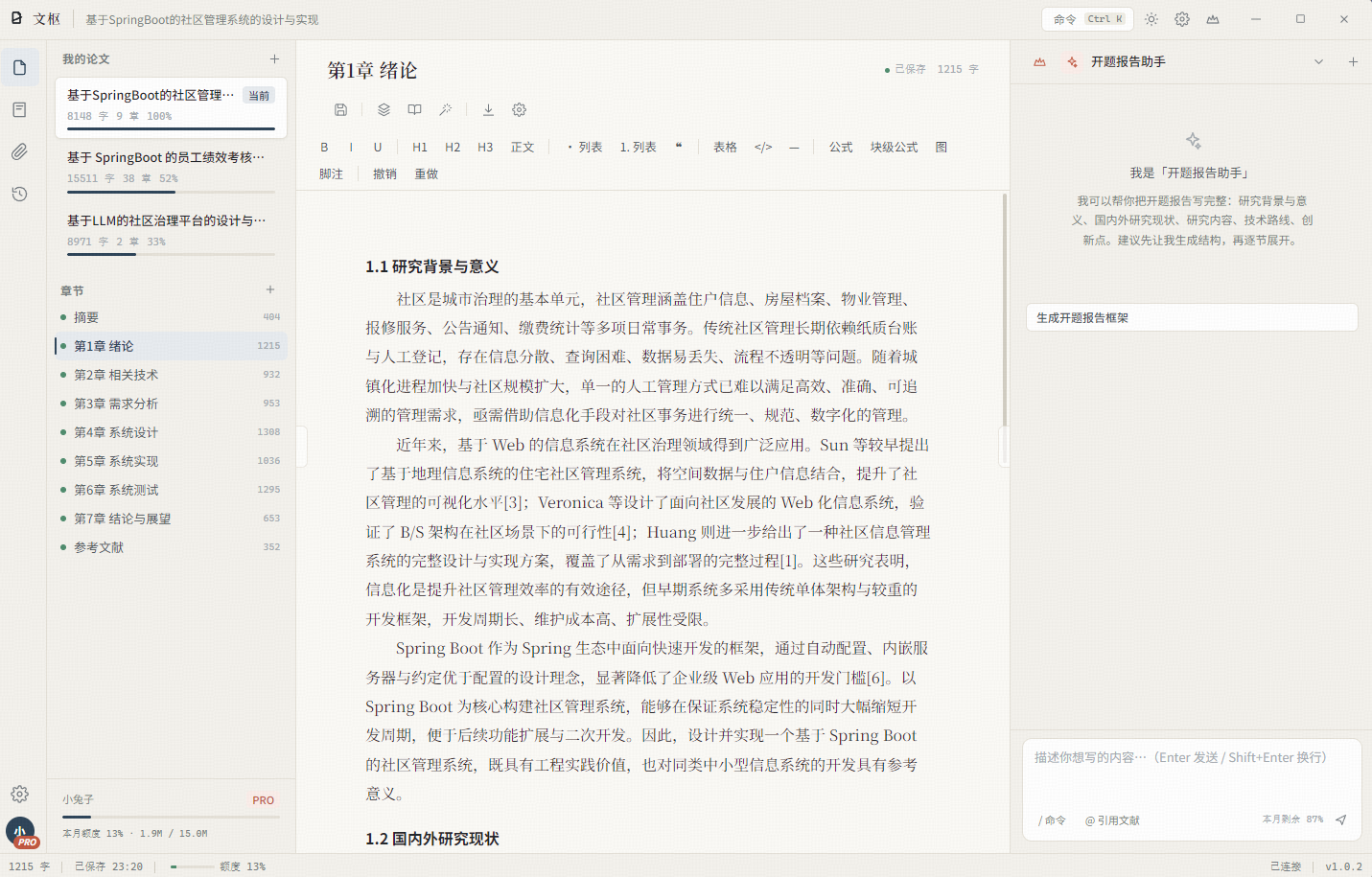The width and height of the screenshot is (1372, 877).
Task: Open the 命令 Ctrl K command button
Action: click(1088, 19)
